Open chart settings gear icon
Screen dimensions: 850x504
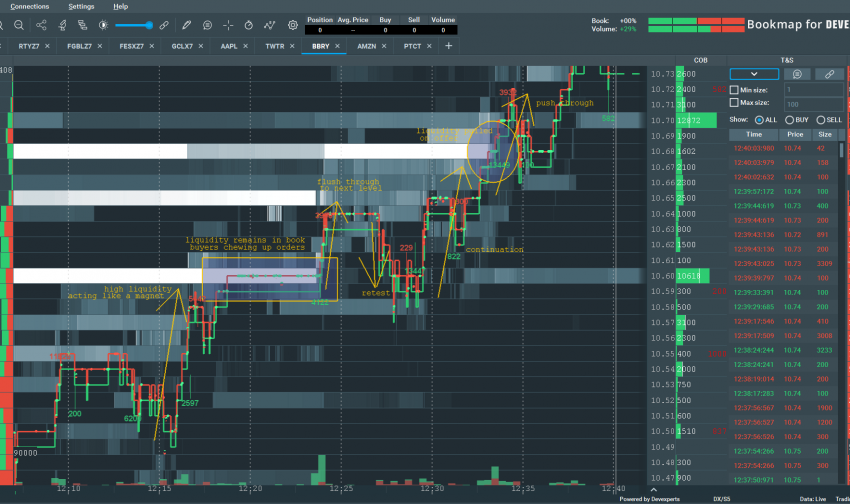pos(292,24)
